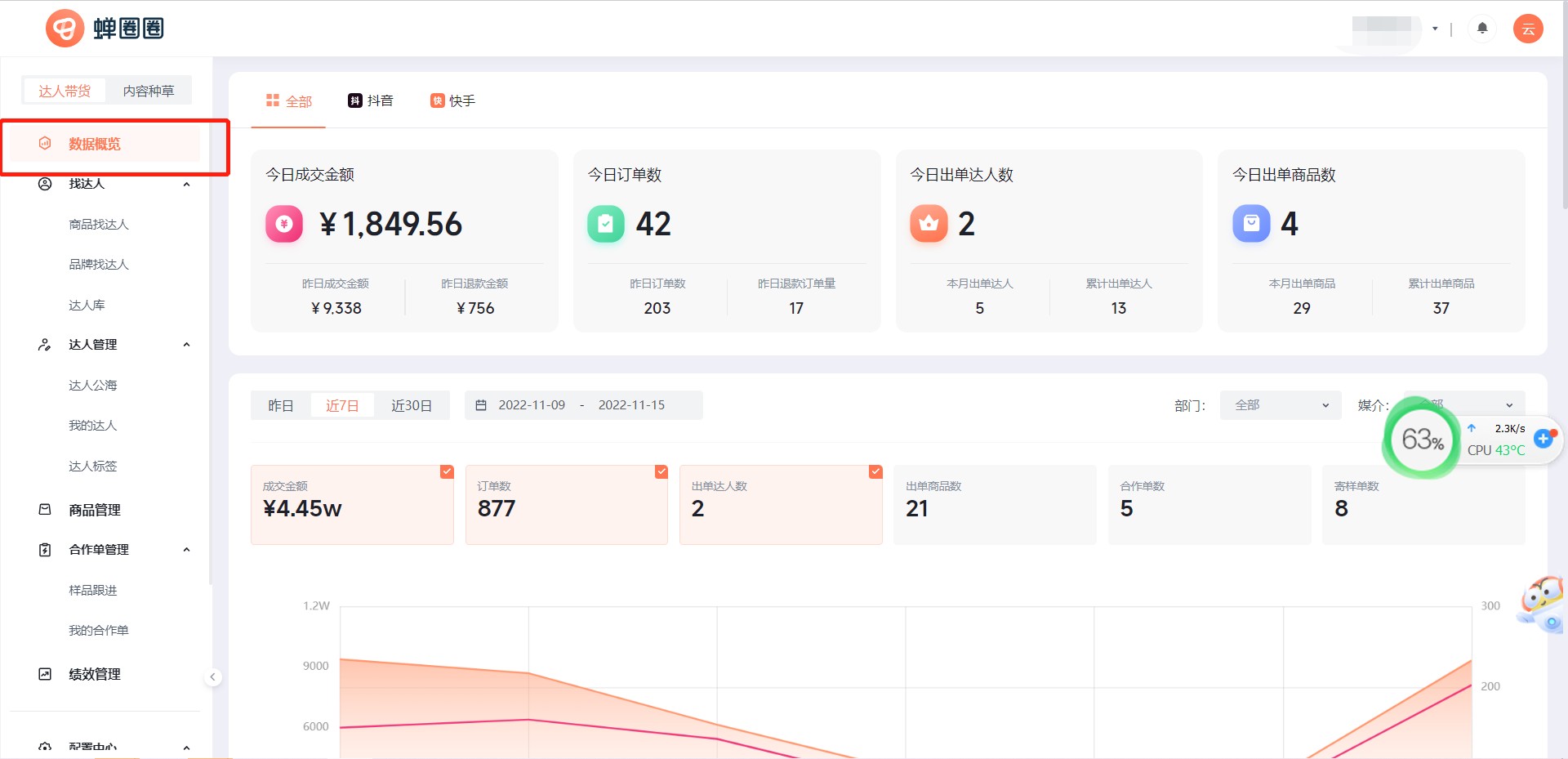
Task: Click the 数据概览 sidebar icon
Action: point(45,143)
